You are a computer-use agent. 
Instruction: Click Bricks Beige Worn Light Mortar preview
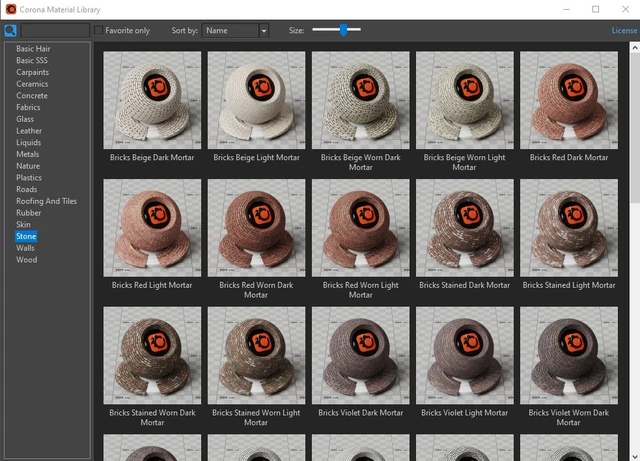pos(464,100)
